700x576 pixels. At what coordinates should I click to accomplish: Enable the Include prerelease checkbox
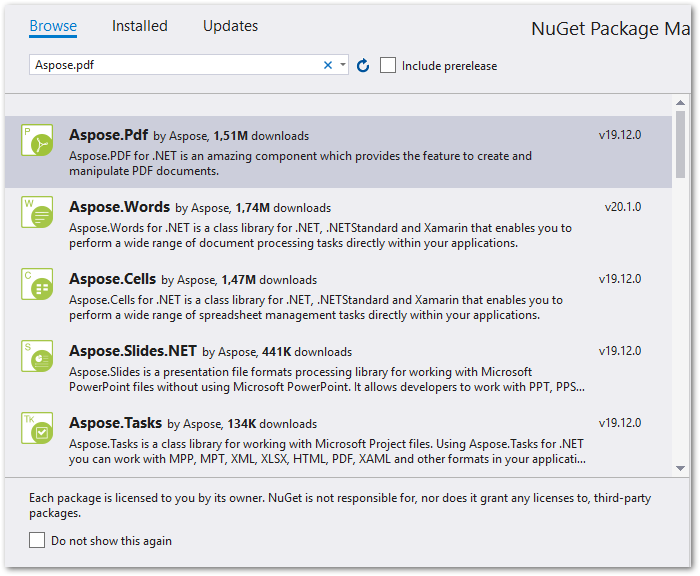[388, 65]
